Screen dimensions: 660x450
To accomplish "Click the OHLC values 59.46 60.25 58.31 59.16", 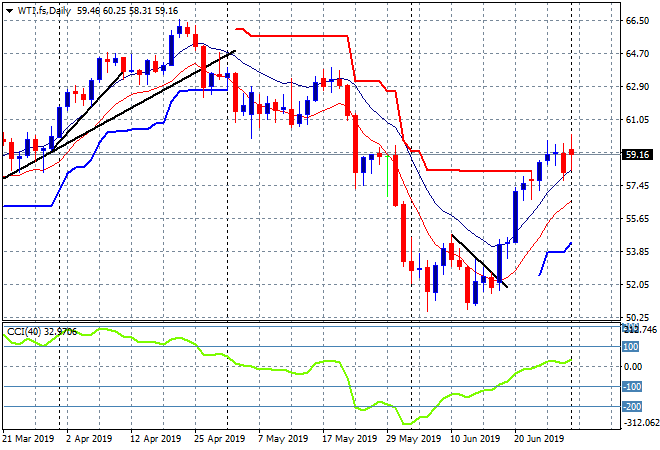I will pyautogui.click(x=128, y=11).
